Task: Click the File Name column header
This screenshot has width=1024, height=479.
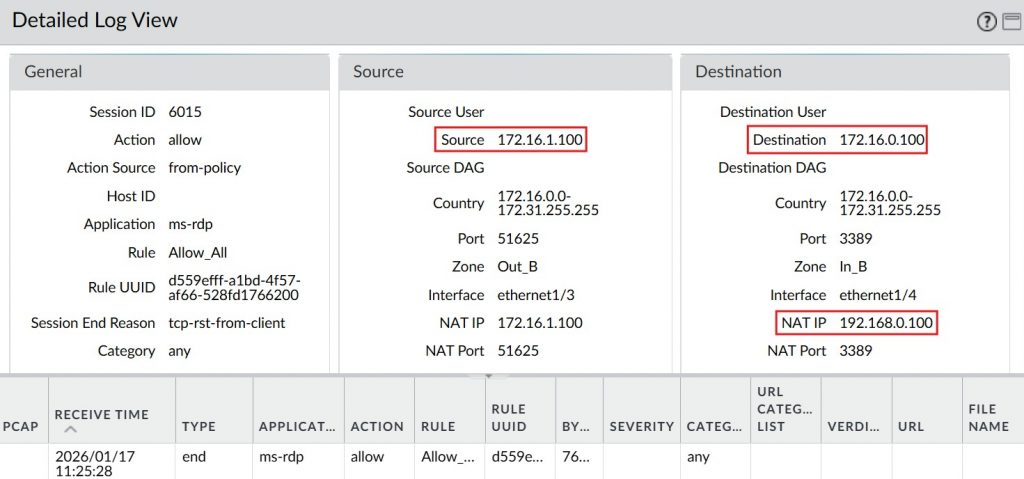Action: [988, 417]
